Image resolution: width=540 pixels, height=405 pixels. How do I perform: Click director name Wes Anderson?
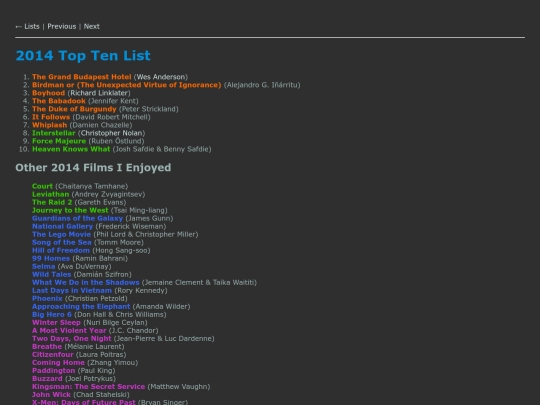coord(161,77)
